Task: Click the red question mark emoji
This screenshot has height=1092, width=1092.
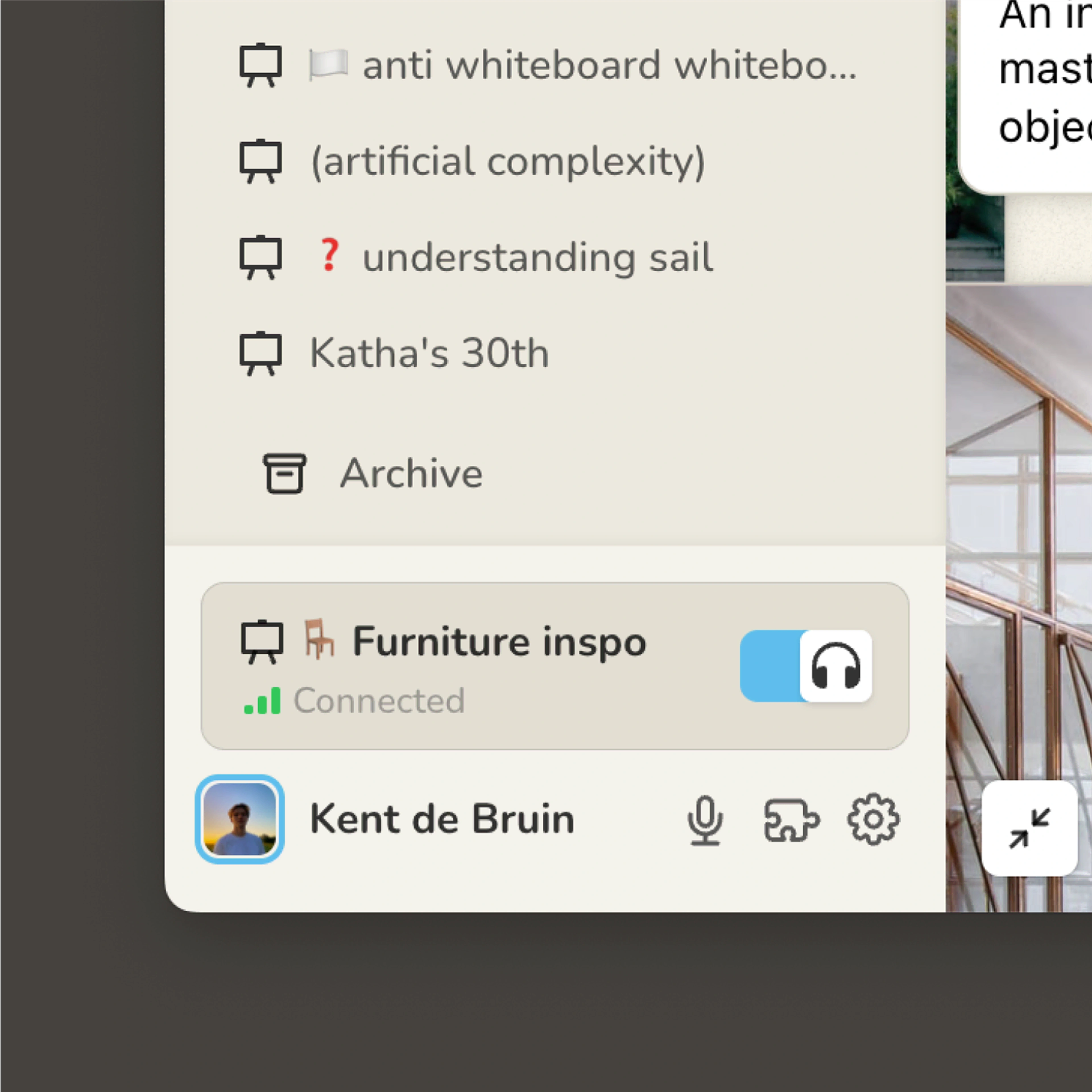Action: coord(330,255)
